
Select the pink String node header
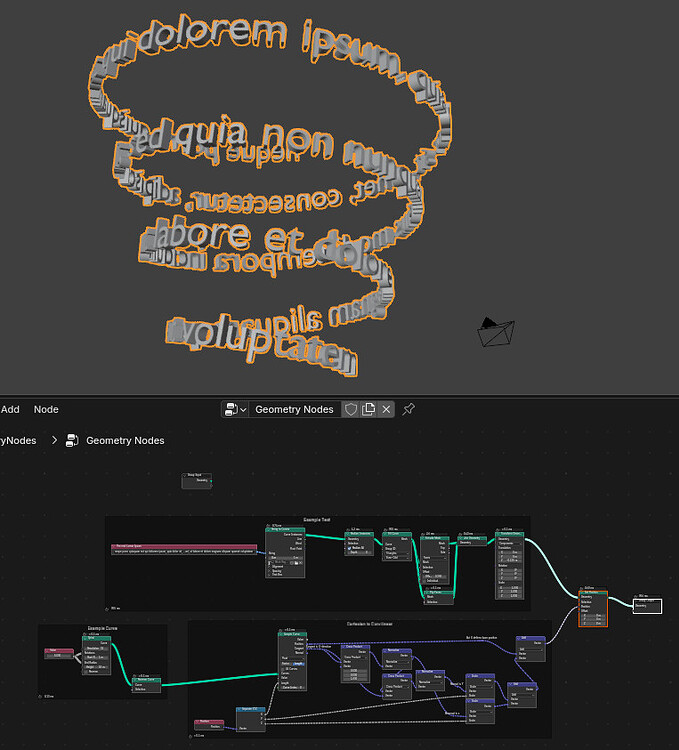click(x=184, y=546)
